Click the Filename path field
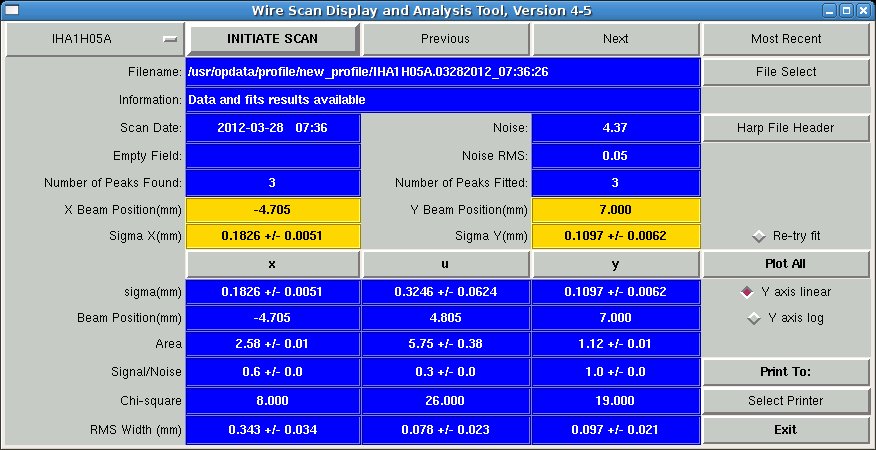The height and width of the screenshot is (450, 876). click(442, 72)
